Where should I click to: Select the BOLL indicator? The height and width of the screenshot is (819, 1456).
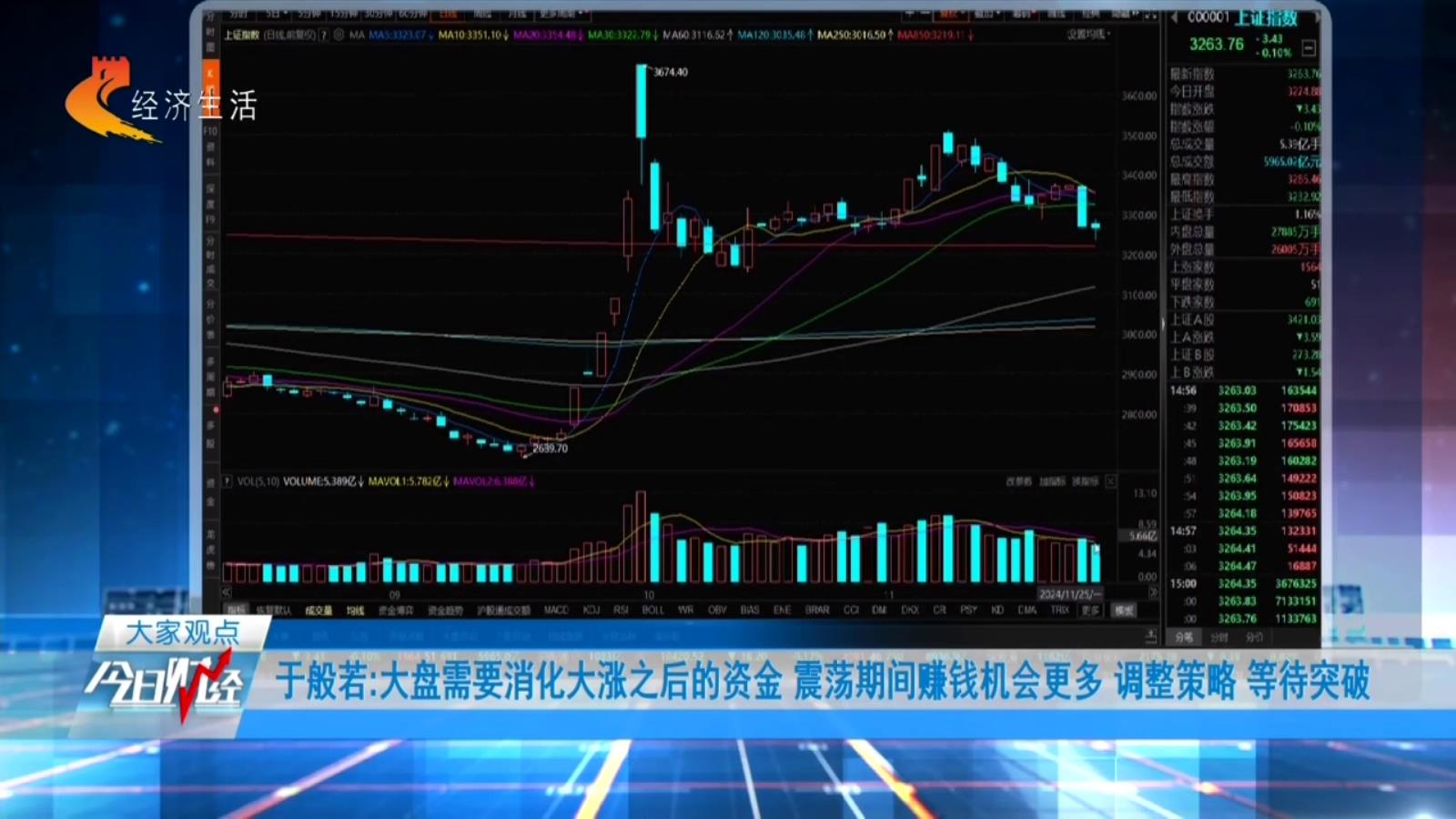point(652,611)
